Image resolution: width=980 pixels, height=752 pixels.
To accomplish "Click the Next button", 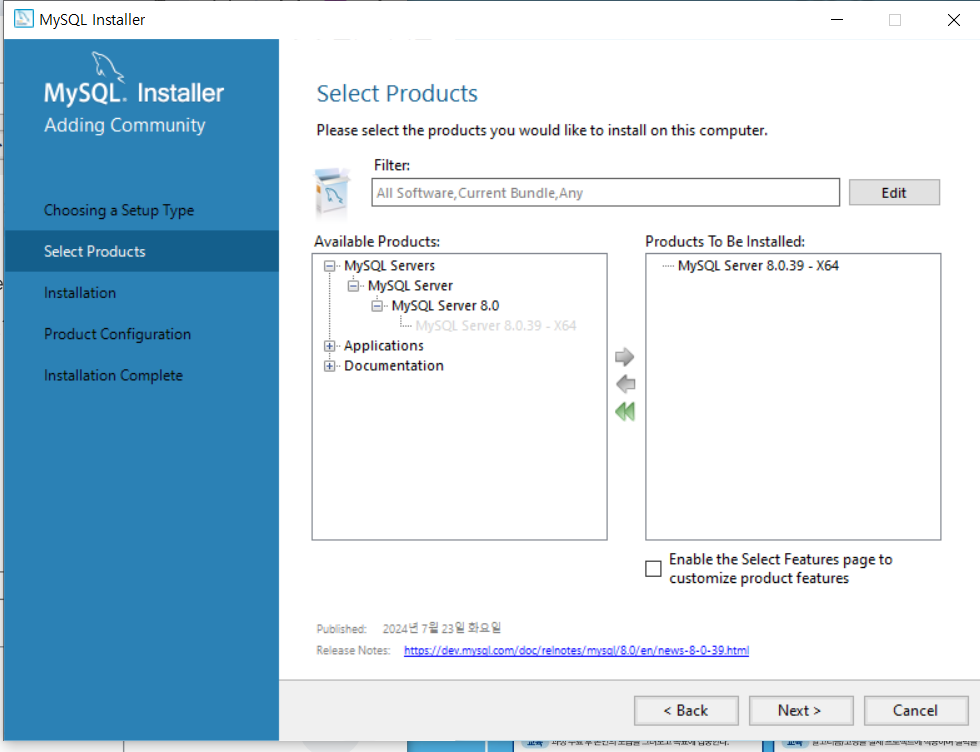I will 801,711.
